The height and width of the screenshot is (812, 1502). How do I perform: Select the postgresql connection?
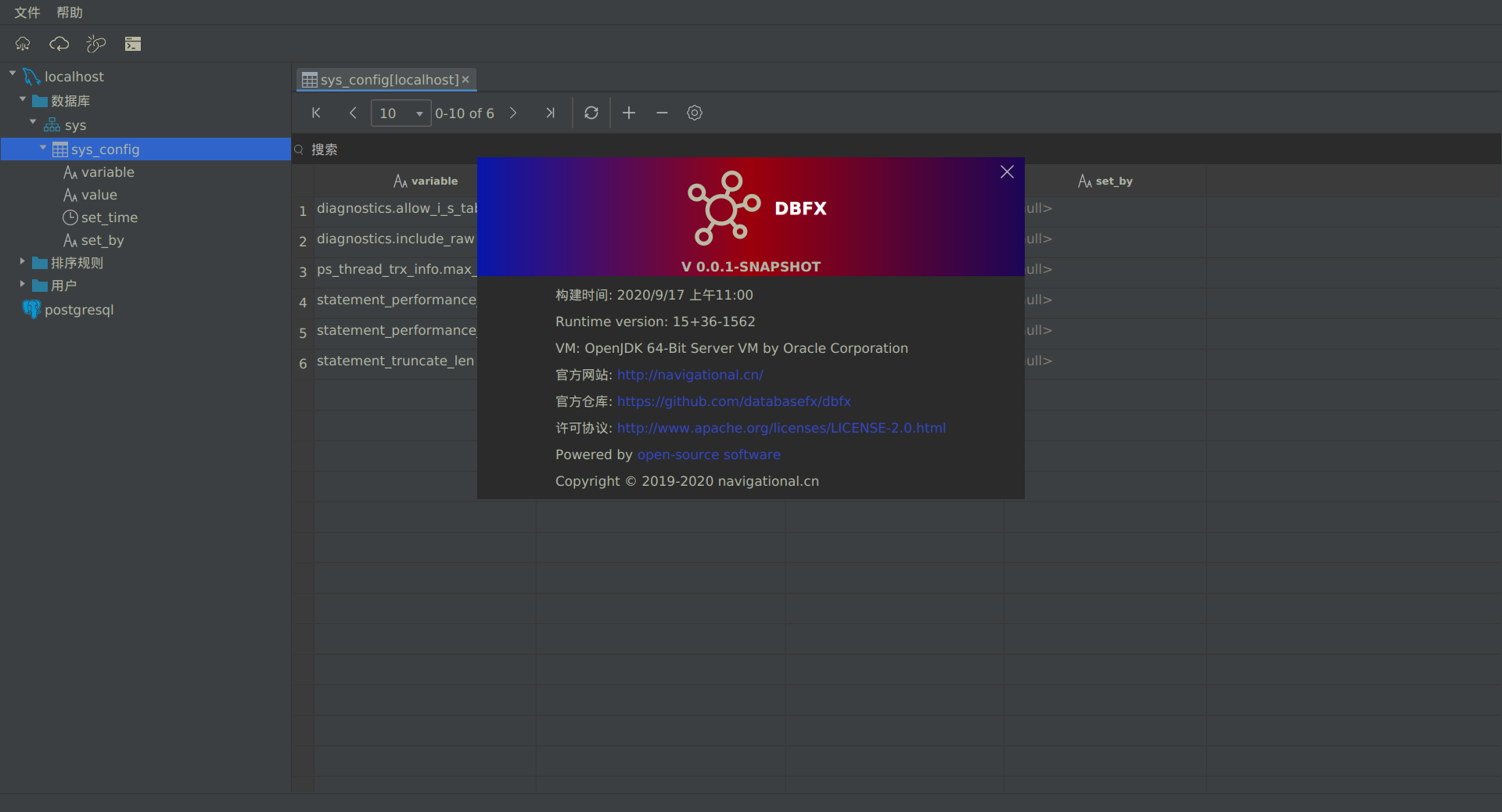[79, 310]
